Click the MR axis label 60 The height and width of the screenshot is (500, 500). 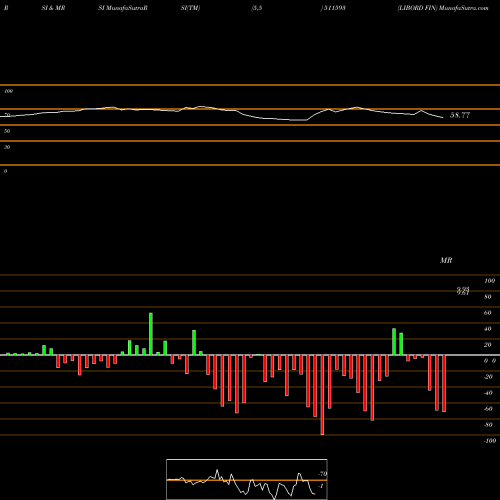pyautogui.click(x=488, y=313)
